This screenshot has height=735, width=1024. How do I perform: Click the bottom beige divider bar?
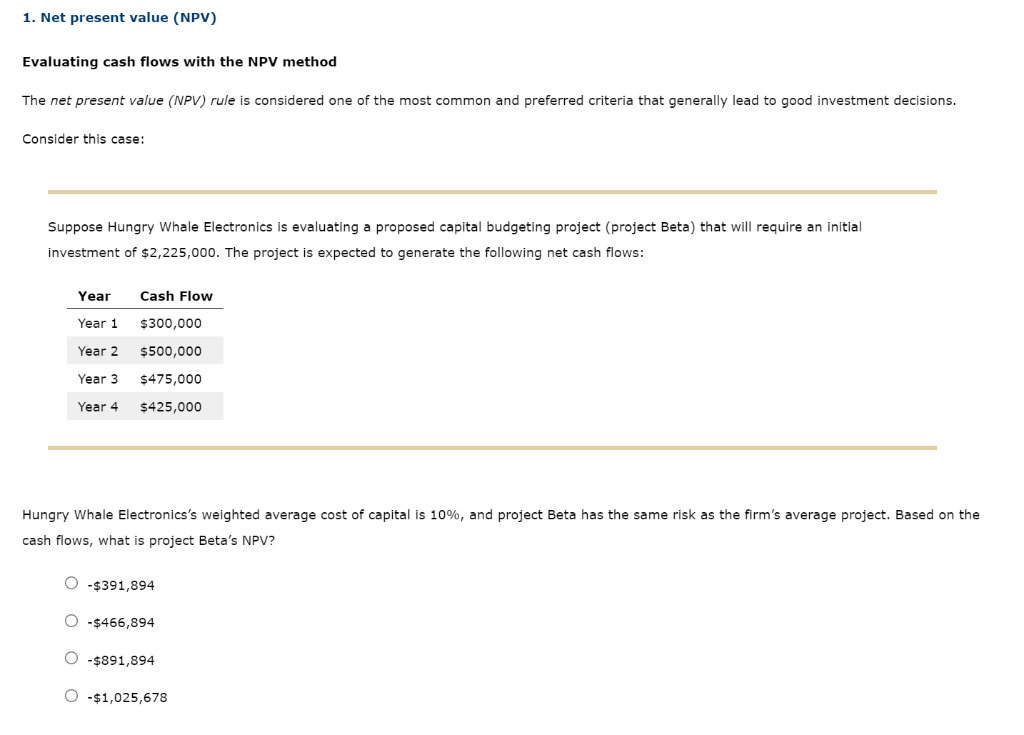492,448
